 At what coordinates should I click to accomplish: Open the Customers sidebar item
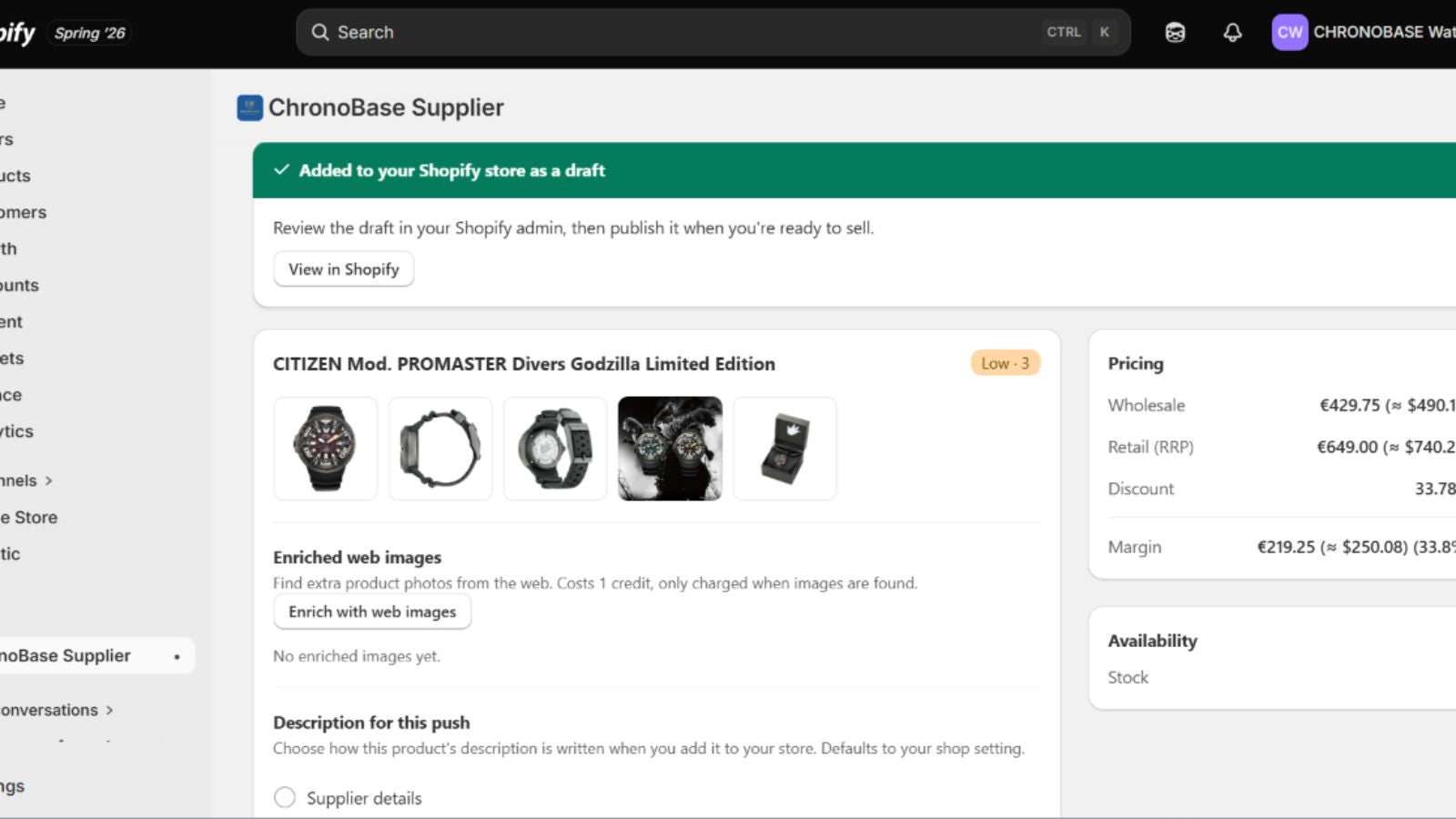pyautogui.click(x=24, y=212)
